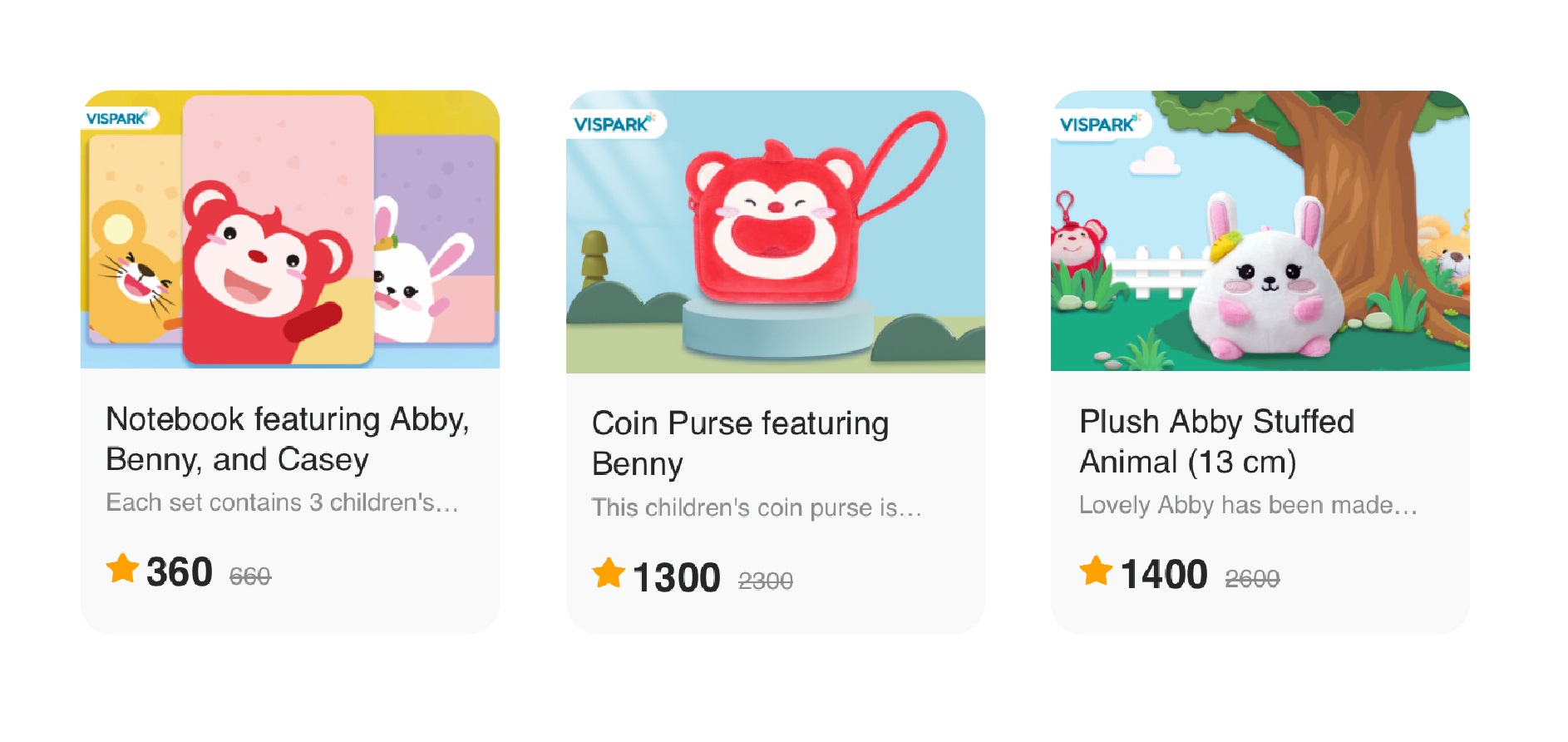Click the star icon beside 360 points
The height and width of the screenshot is (742, 1568).
click(x=122, y=569)
